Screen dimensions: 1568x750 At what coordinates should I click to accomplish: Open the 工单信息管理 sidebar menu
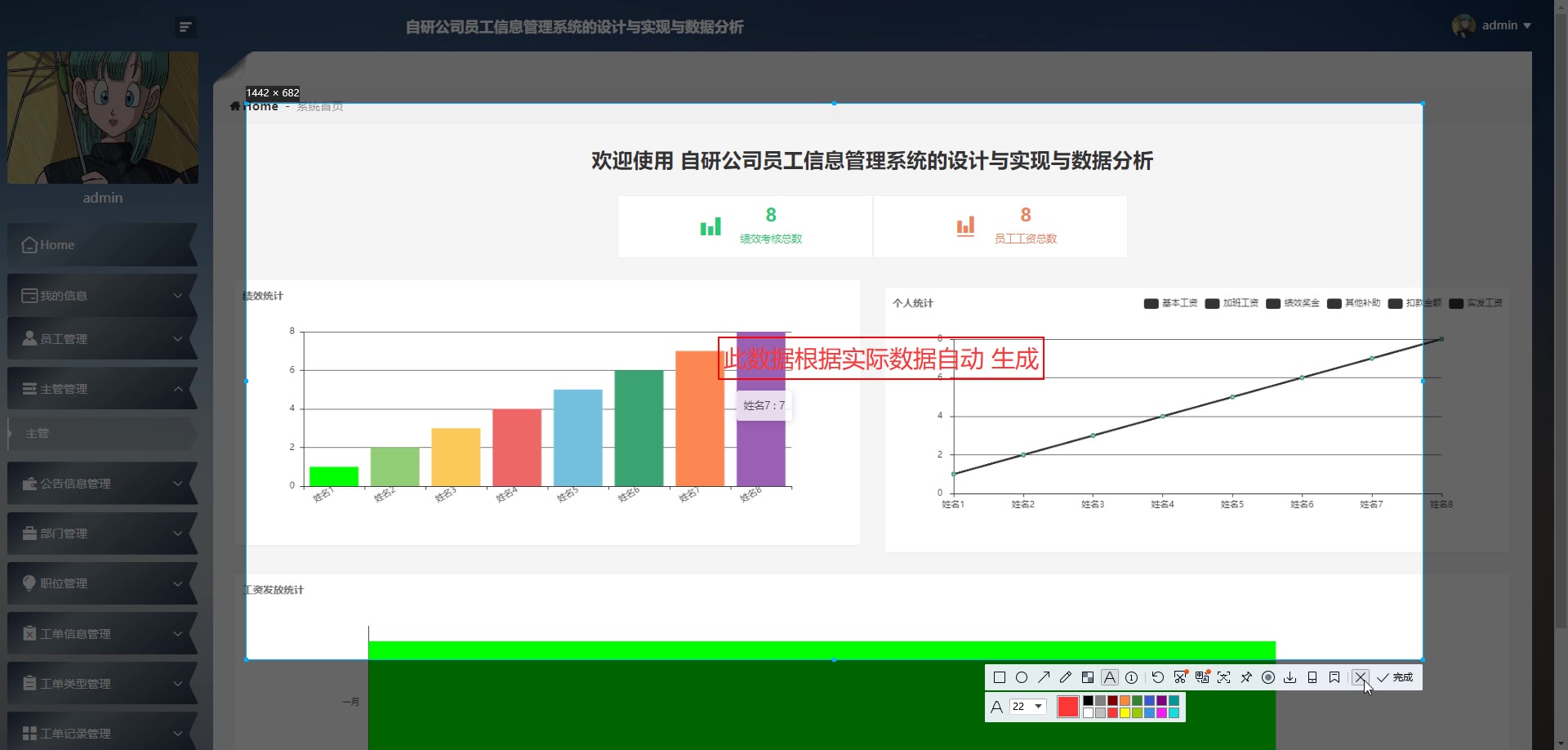point(102,634)
